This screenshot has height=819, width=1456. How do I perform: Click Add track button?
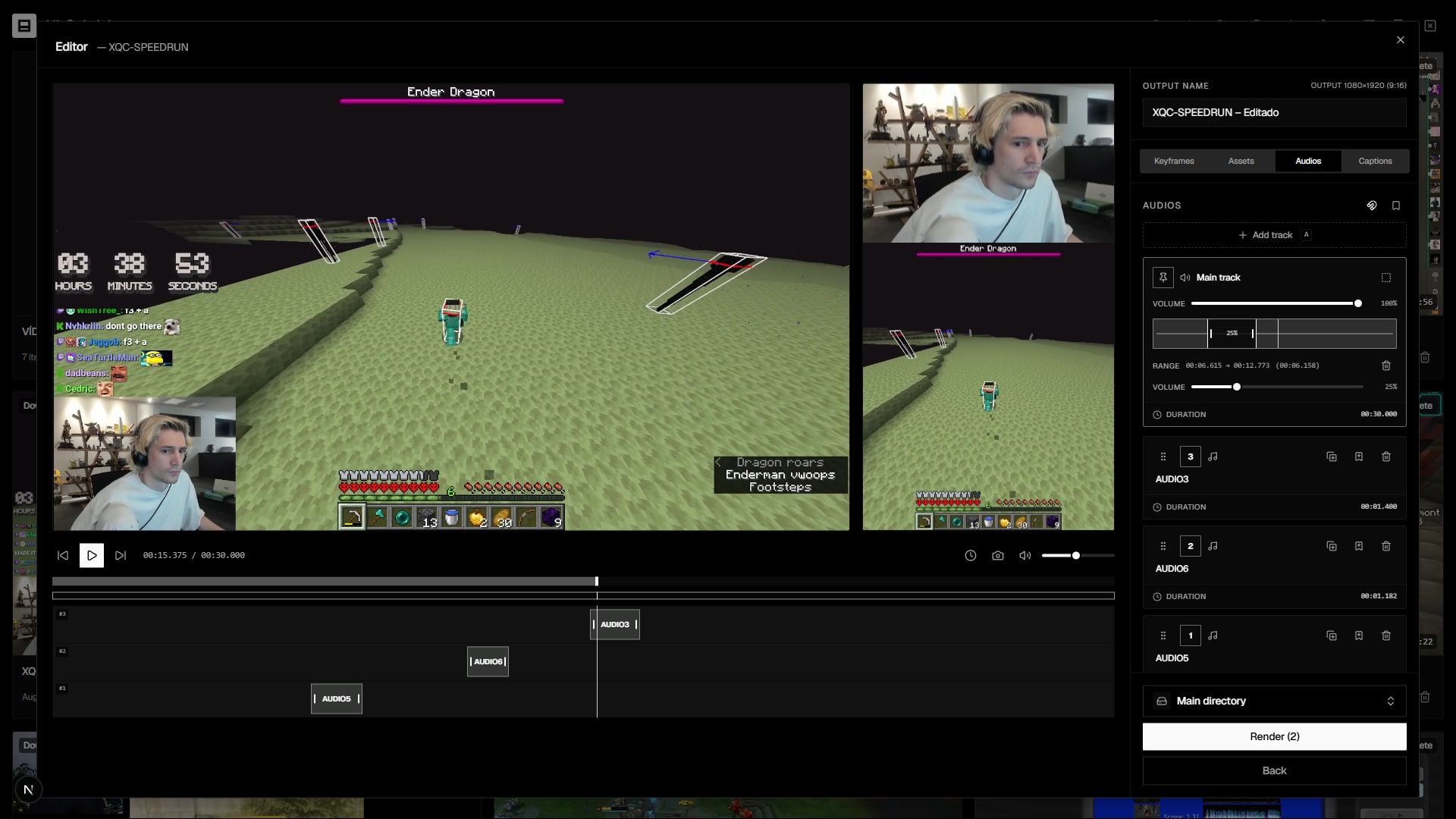tap(1274, 235)
